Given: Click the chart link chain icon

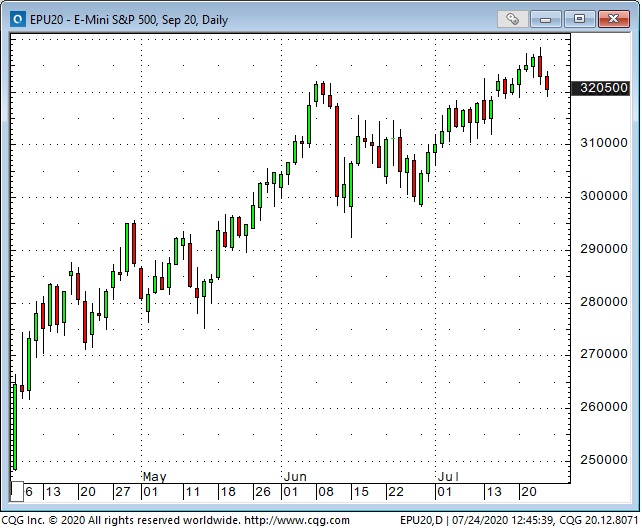Looking at the screenshot, I should 513,19.
